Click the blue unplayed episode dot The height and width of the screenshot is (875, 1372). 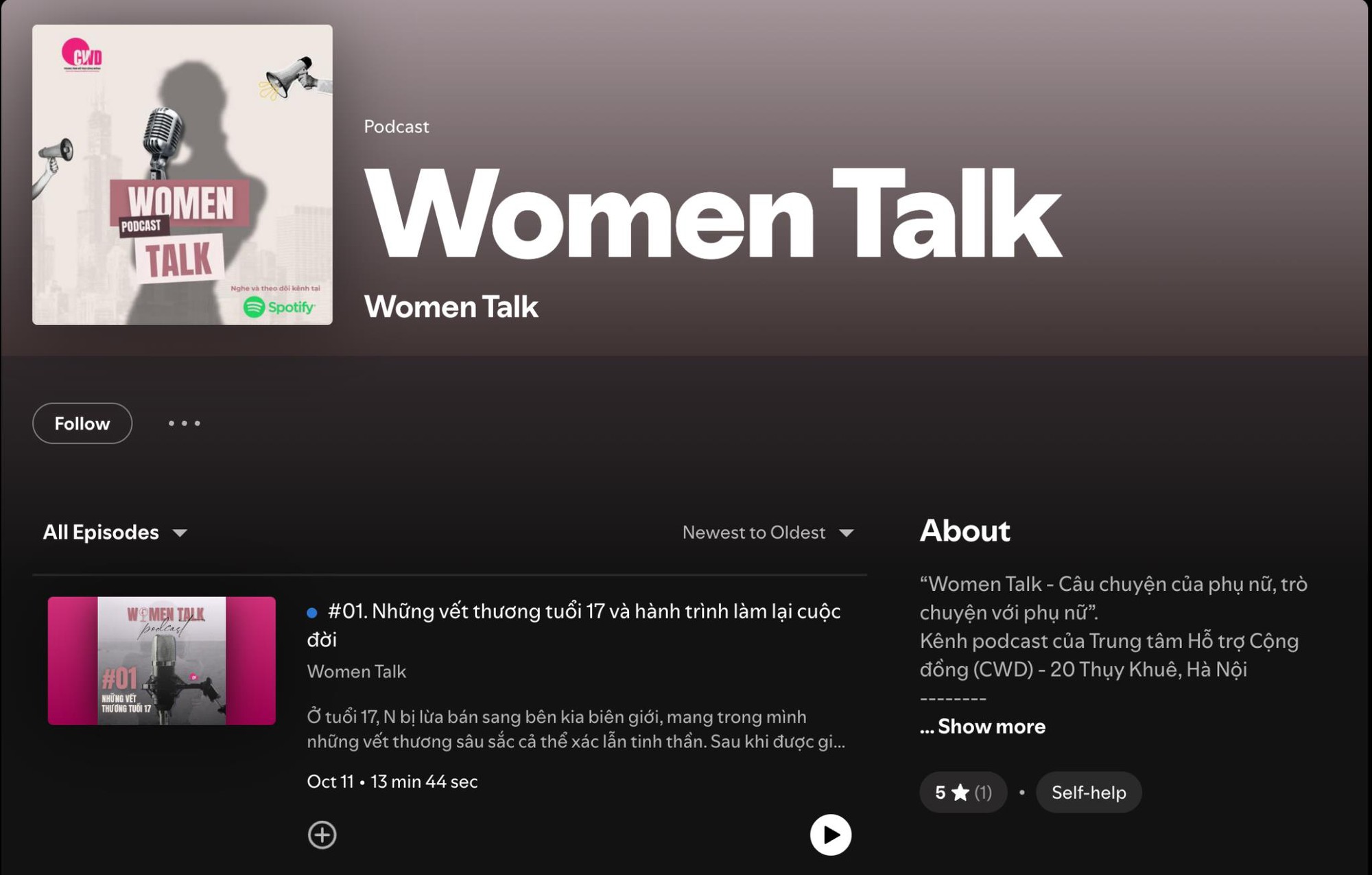(x=312, y=612)
